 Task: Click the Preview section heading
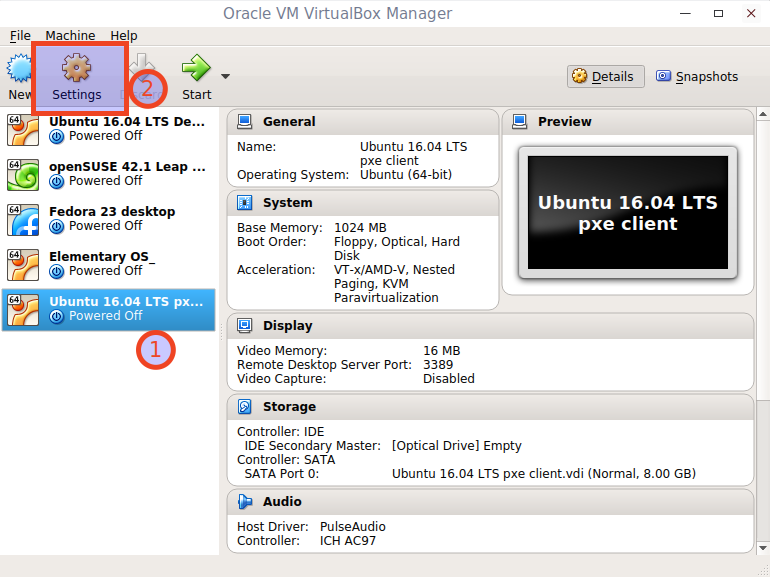coord(565,122)
